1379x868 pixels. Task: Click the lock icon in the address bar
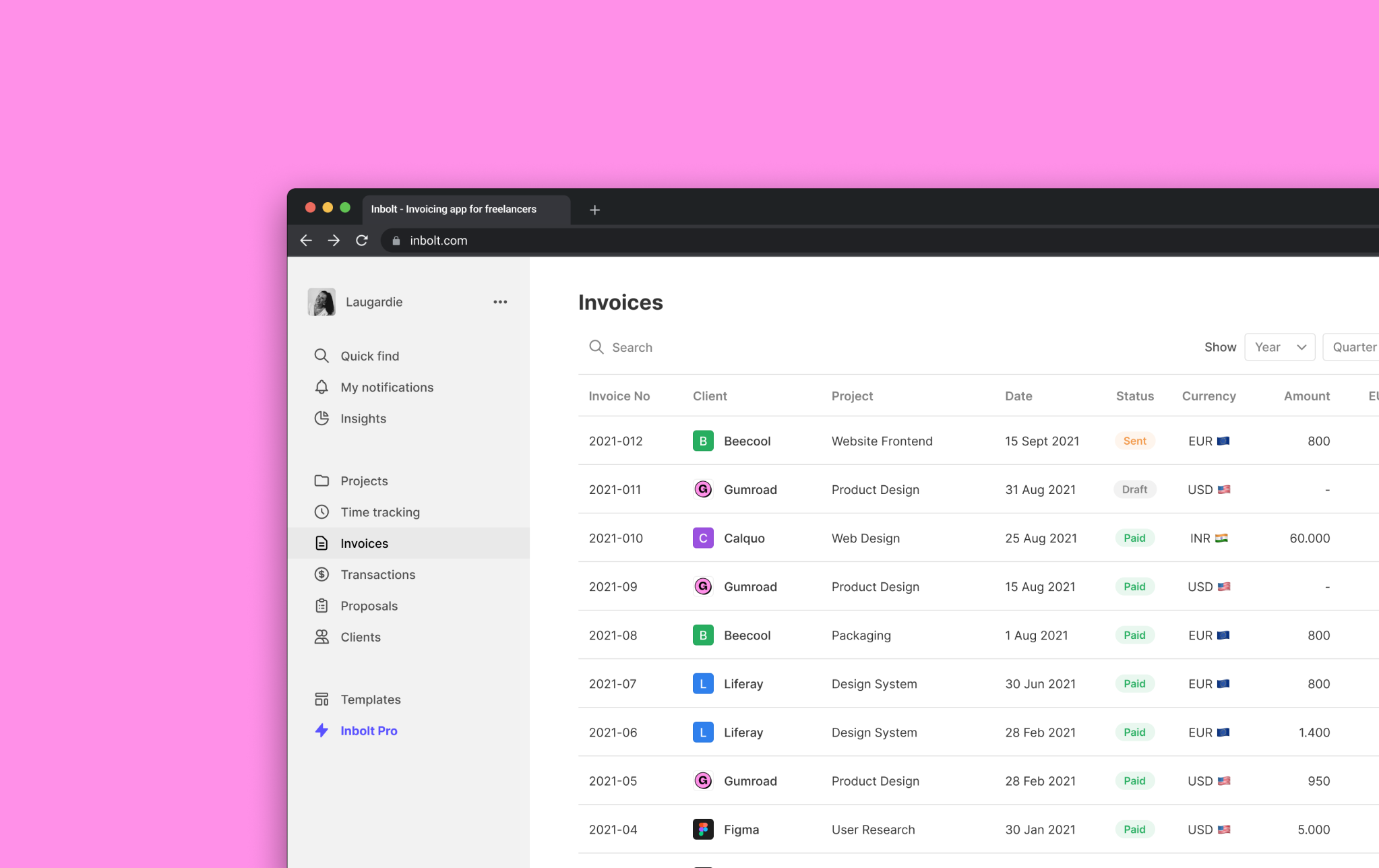[x=396, y=241]
